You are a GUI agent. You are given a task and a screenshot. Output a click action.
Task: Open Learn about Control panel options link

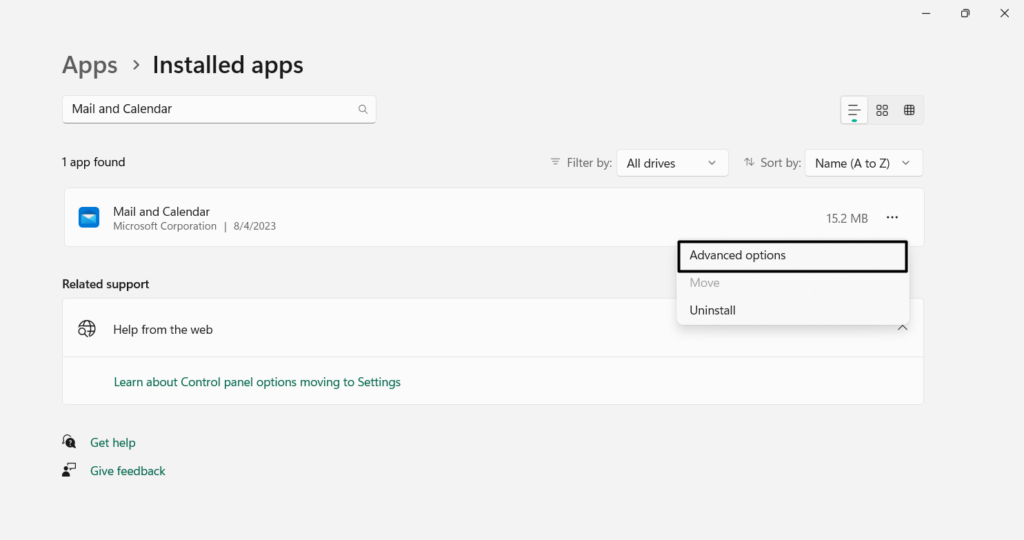coord(257,382)
